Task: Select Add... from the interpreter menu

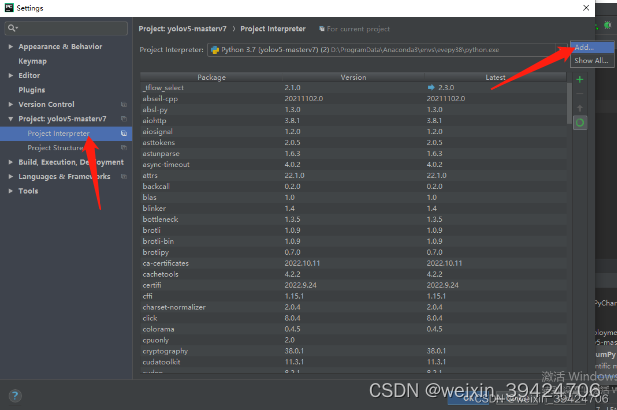Action: click(x=592, y=47)
